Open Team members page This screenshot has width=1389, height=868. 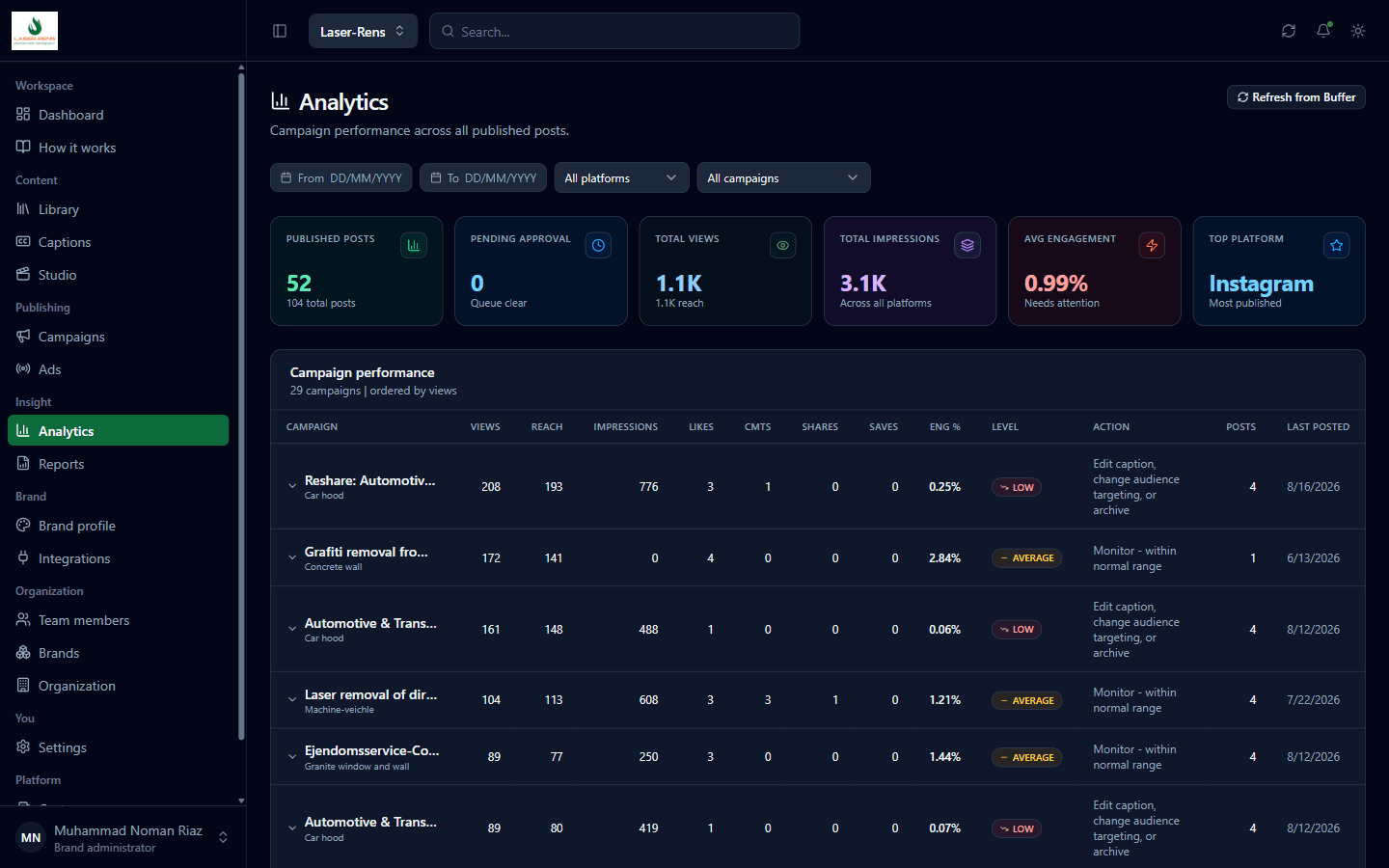point(118,620)
